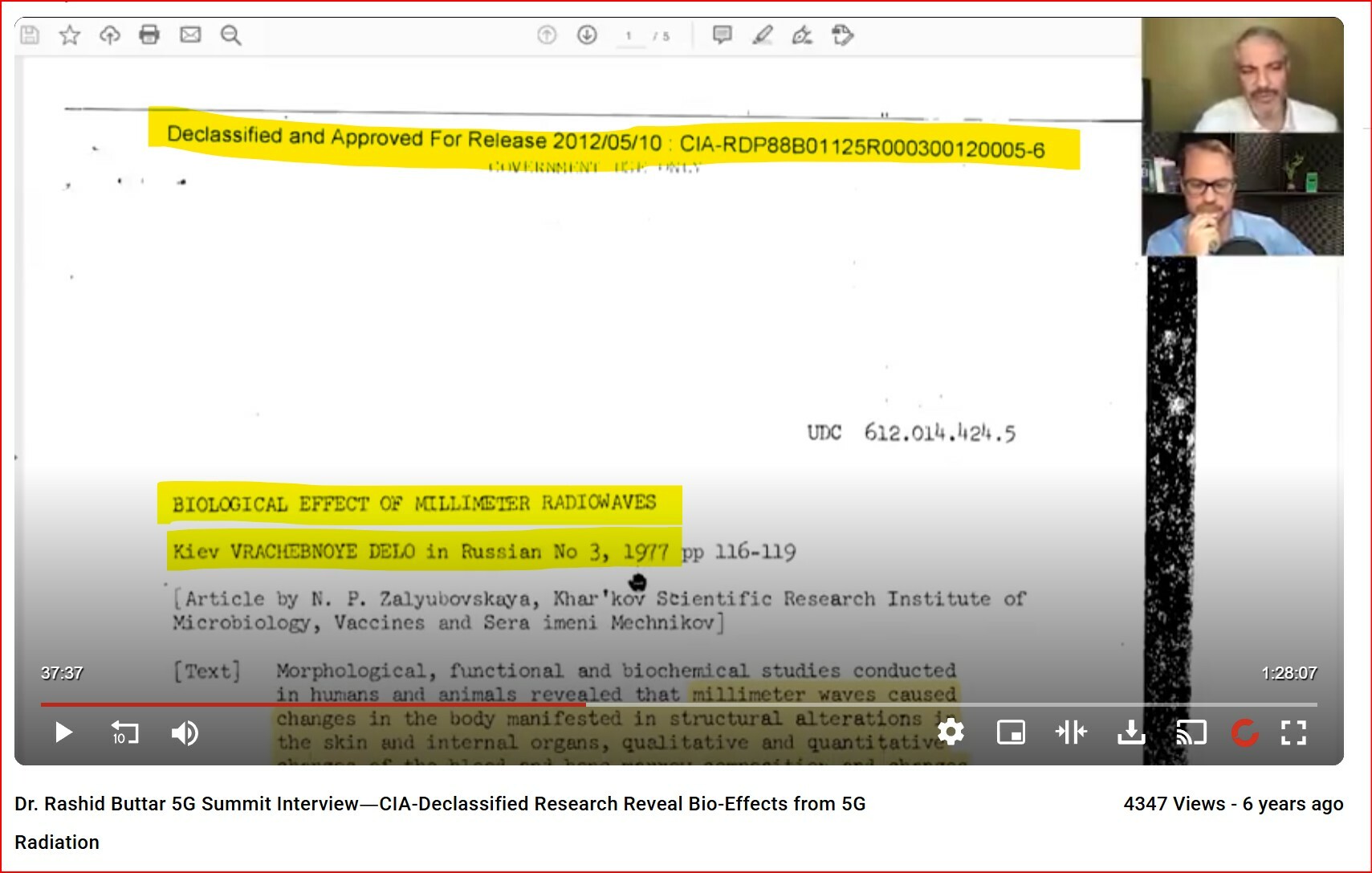The width and height of the screenshot is (1372, 873).
Task: Mute the video volume
Action: pyautogui.click(x=185, y=732)
